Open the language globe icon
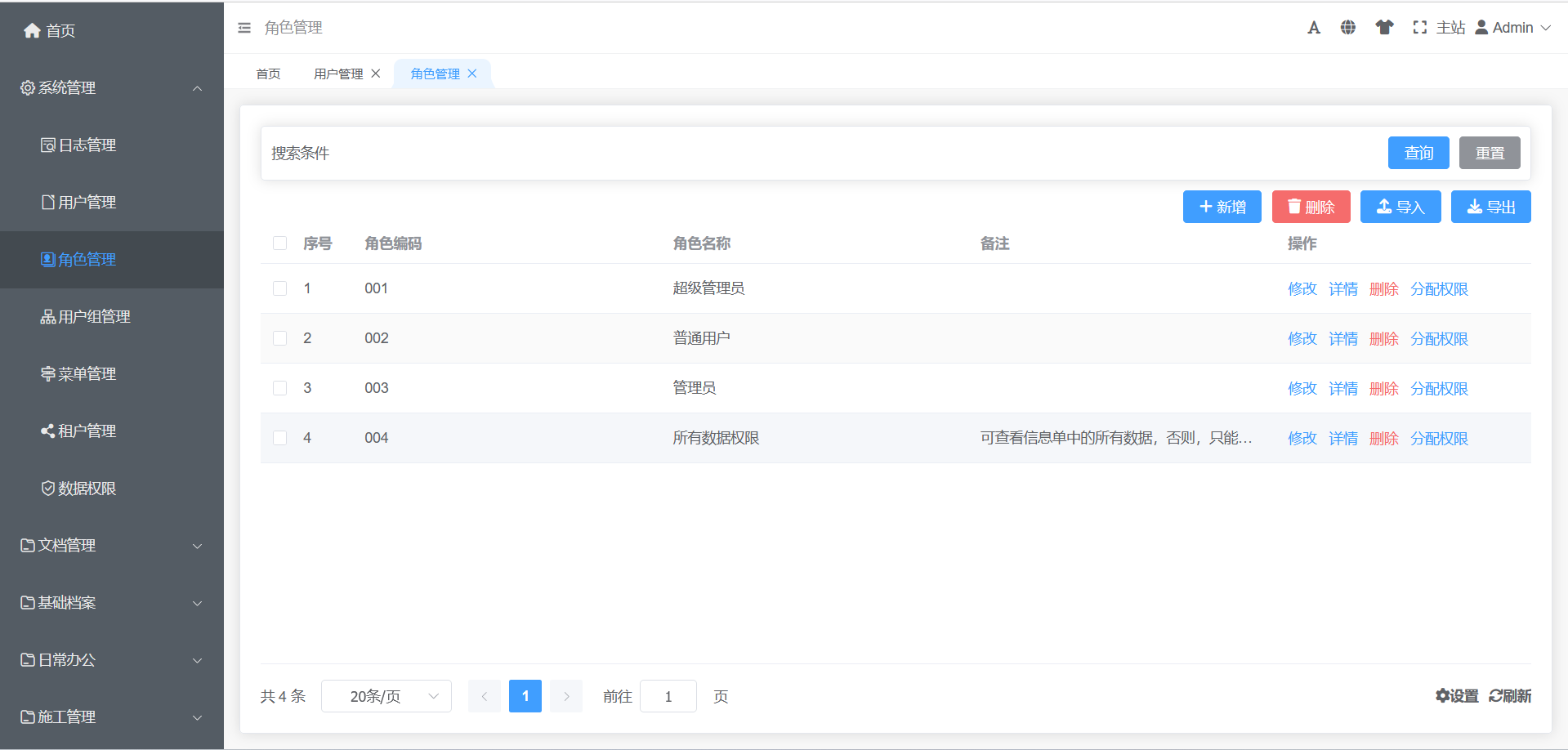1568x750 pixels. click(x=1348, y=28)
